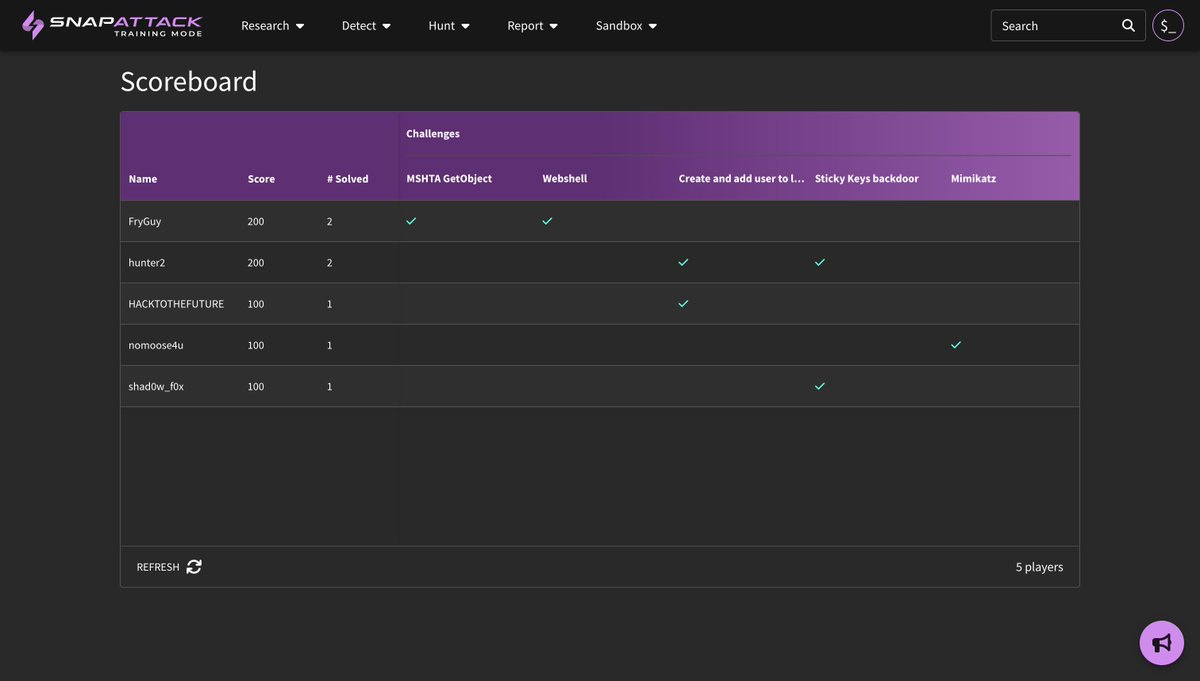Open the Research menu
Viewport: 1200px width, 681px height.
tap(273, 26)
